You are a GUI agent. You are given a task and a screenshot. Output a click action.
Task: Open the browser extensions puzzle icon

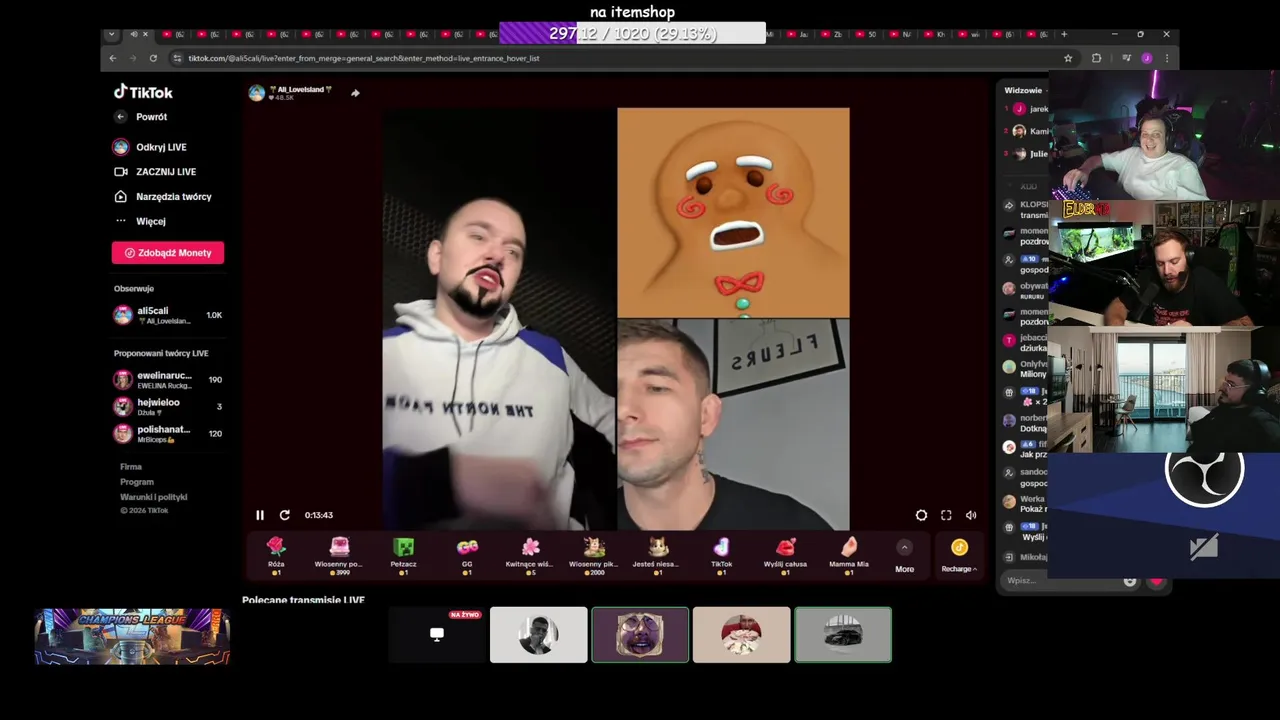pos(1096,58)
